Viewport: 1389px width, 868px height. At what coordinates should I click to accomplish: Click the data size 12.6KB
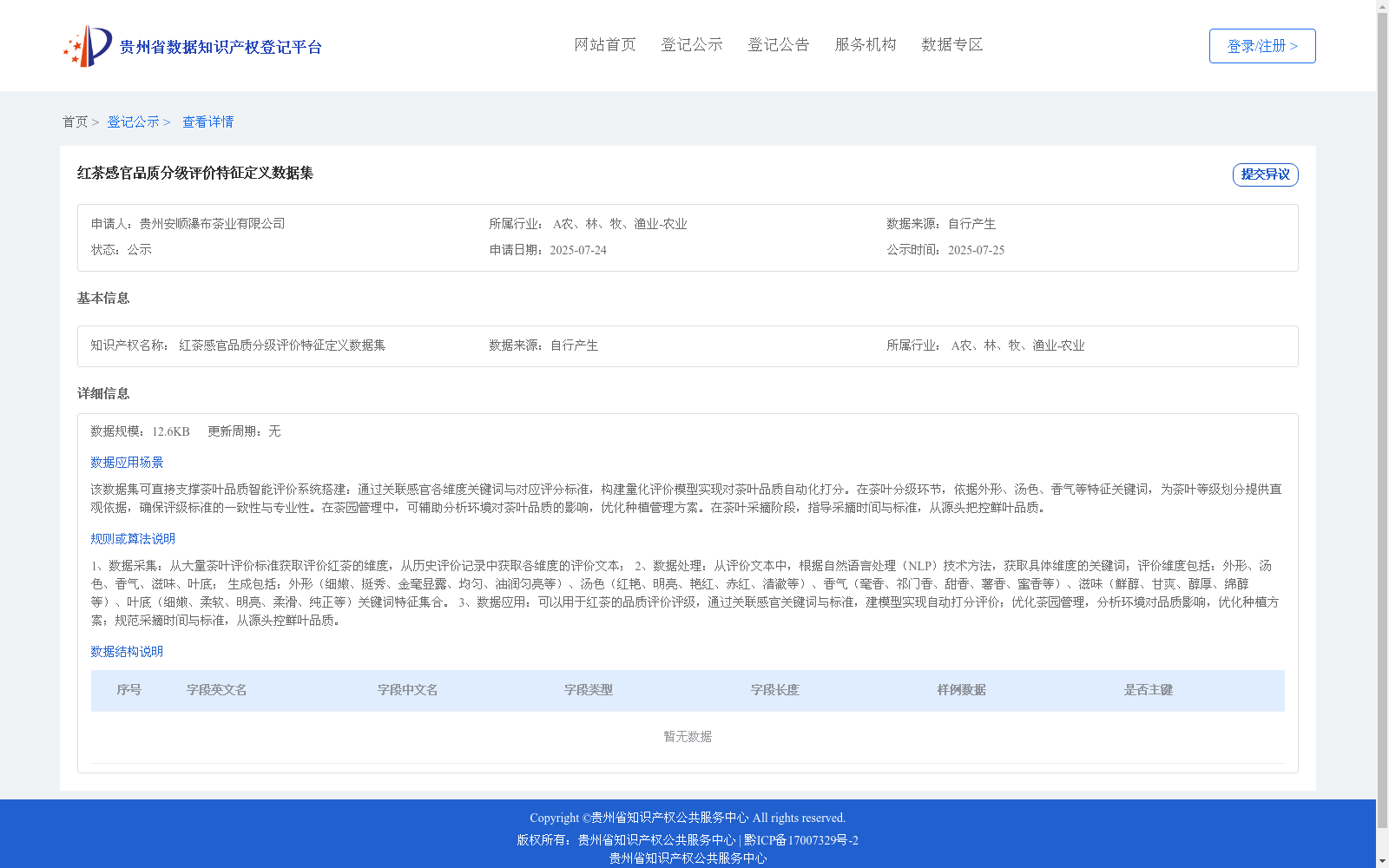pos(171,431)
